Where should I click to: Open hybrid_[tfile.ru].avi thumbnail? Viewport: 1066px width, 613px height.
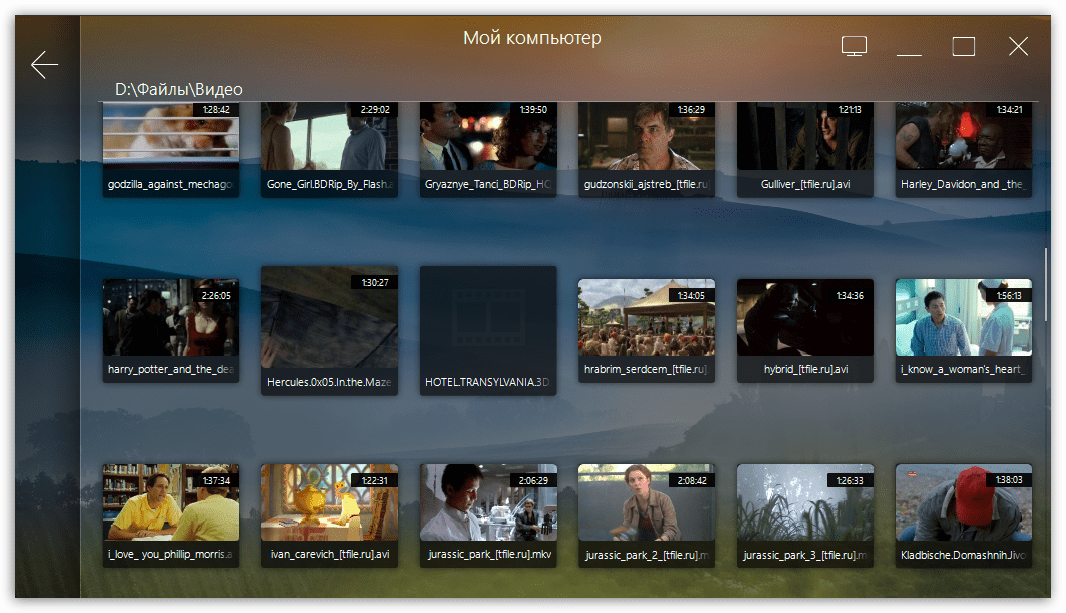[x=805, y=317]
